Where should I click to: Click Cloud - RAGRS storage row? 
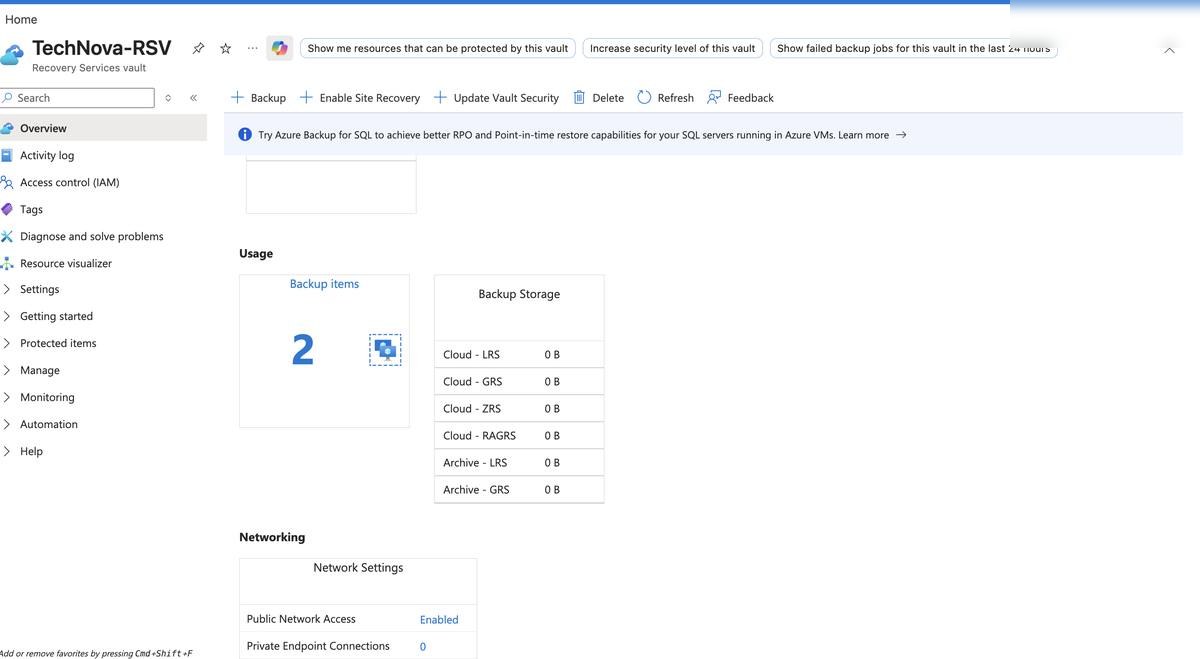click(519, 435)
